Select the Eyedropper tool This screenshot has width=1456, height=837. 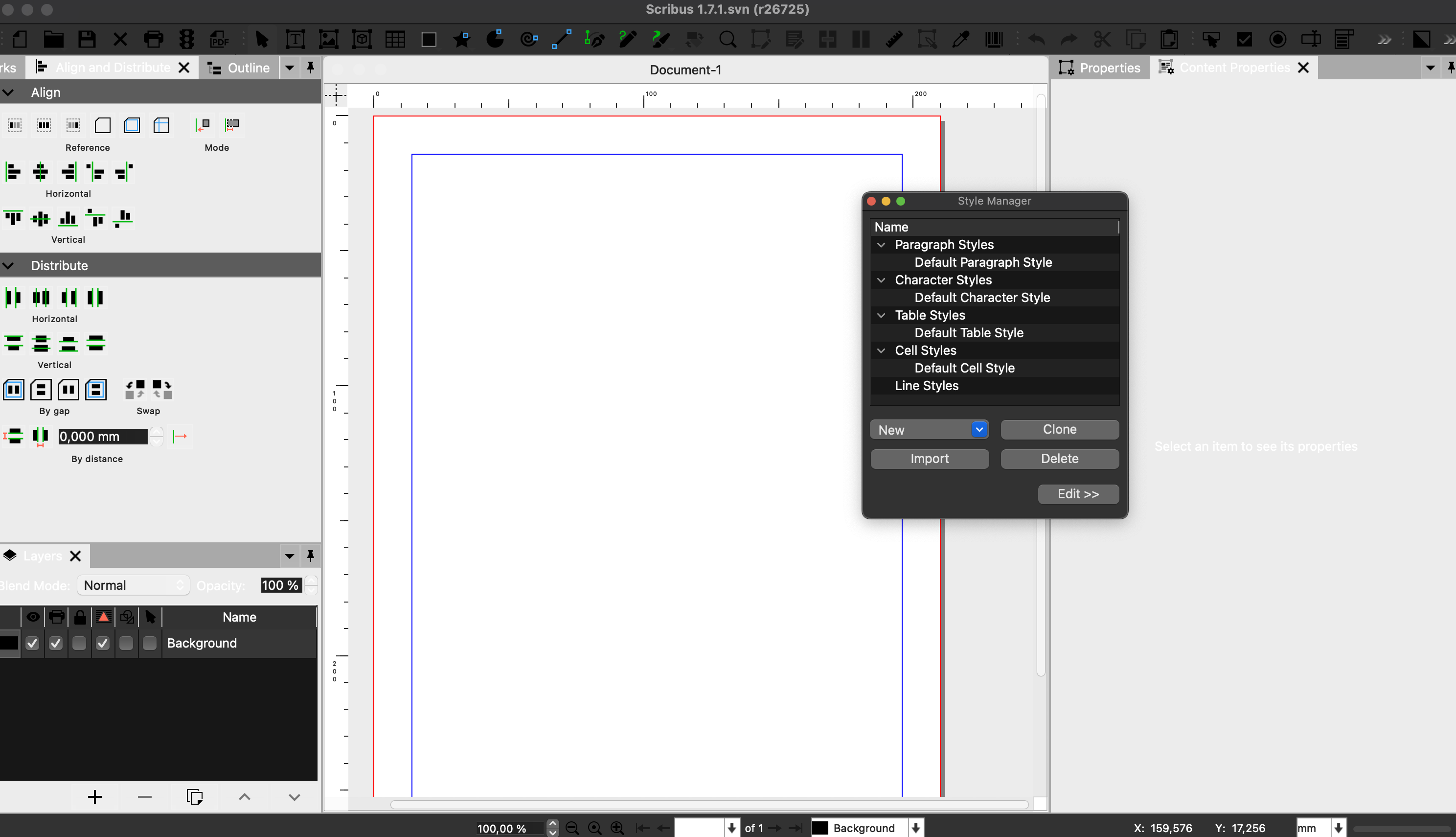point(960,39)
